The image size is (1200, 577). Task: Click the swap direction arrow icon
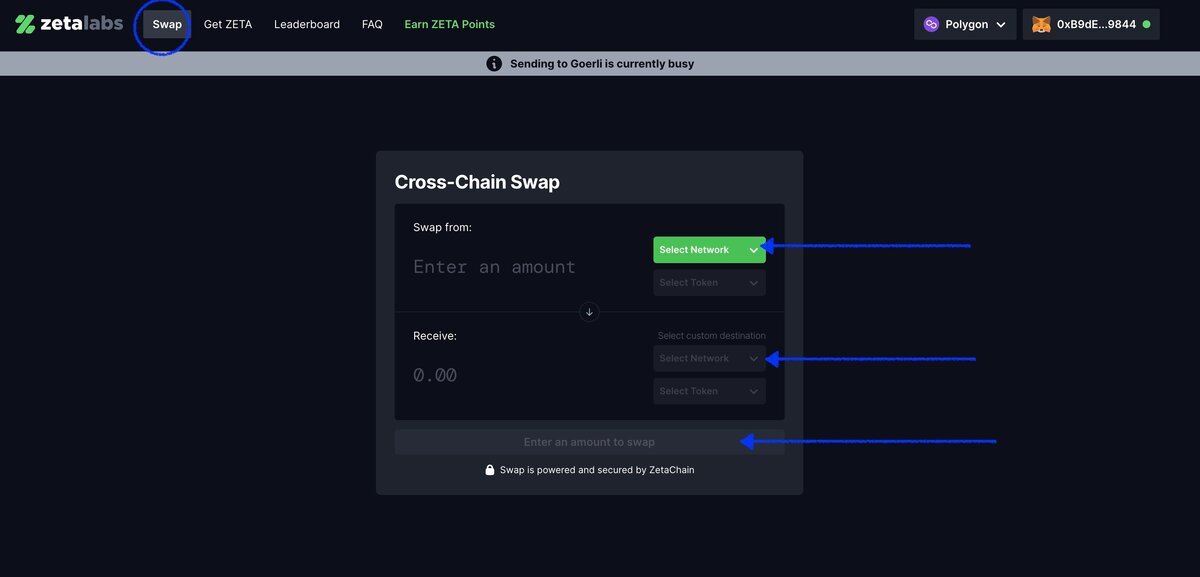coord(589,312)
